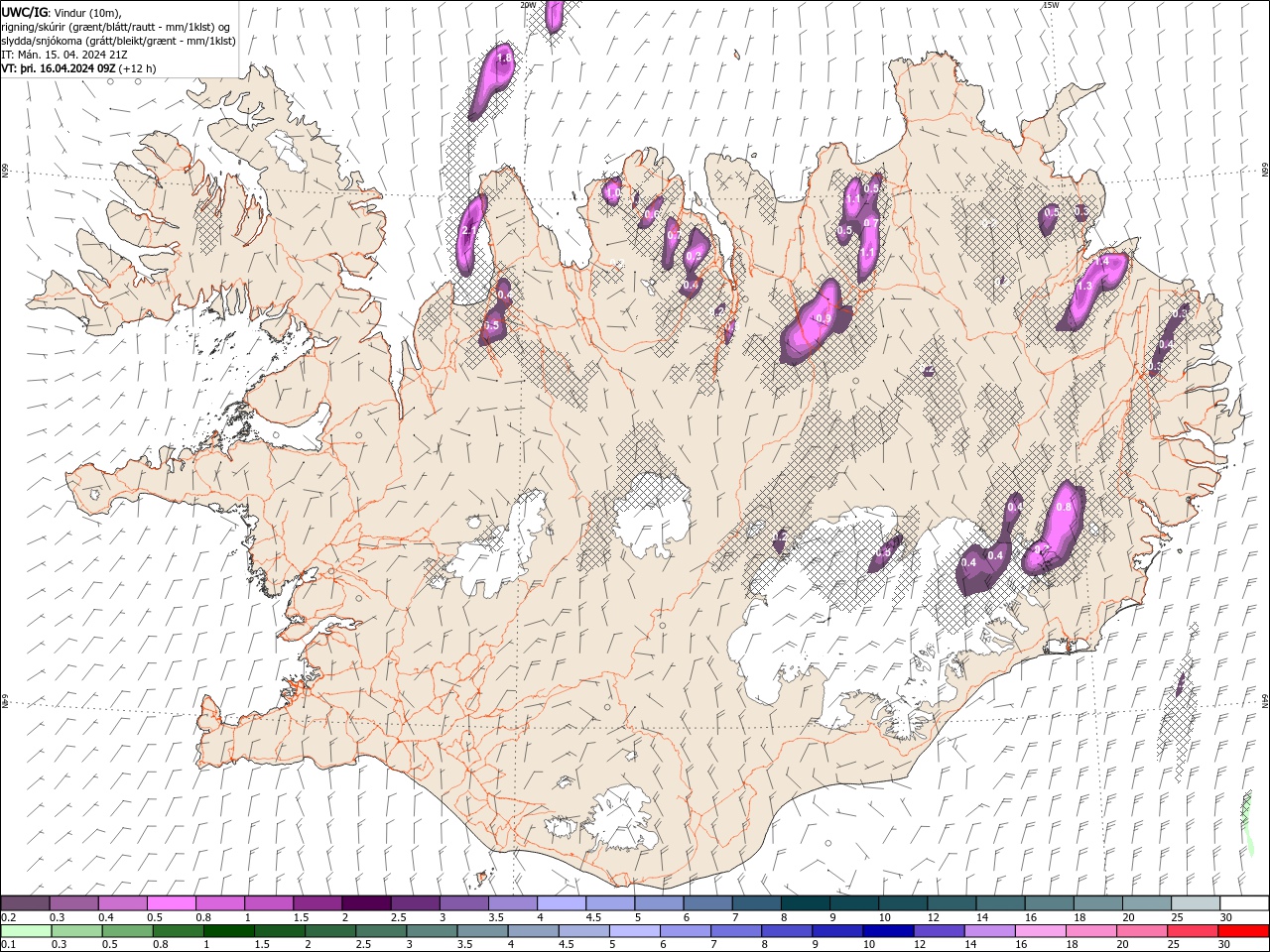This screenshot has height=952, width=1270.
Task: Click the '0.2' label under upper legend
Action: tap(8, 917)
